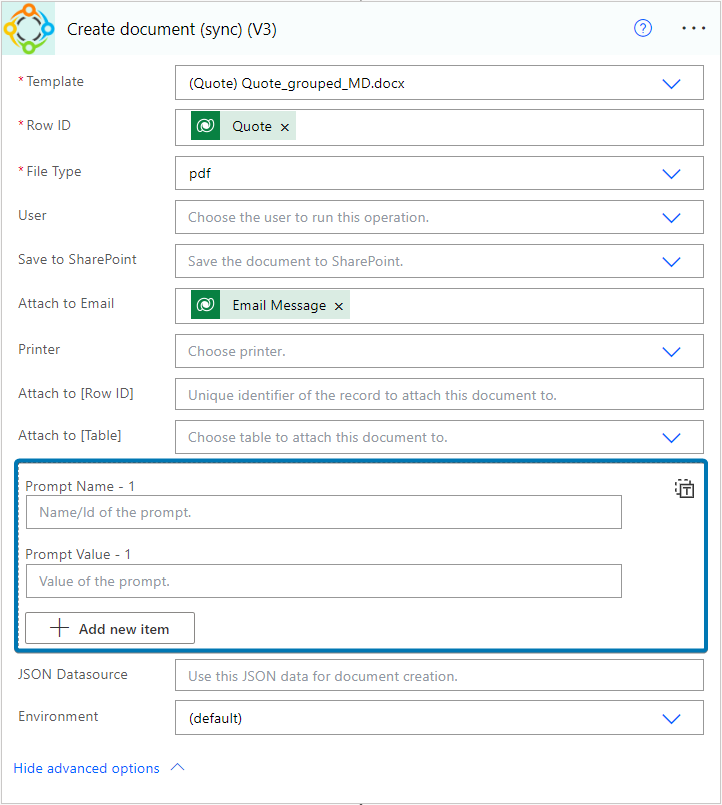This screenshot has height=805, width=722.
Task: Open the Save to SharePoint dropdown
Action: pos(671,262)
